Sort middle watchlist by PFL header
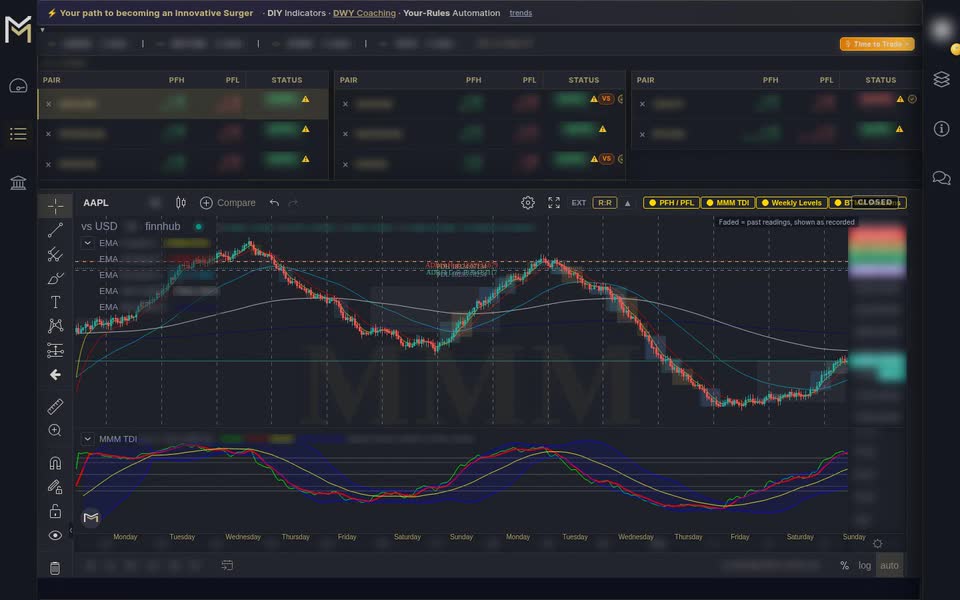Image resolution: width=960 pixels, height=600 pixels. 529,80
